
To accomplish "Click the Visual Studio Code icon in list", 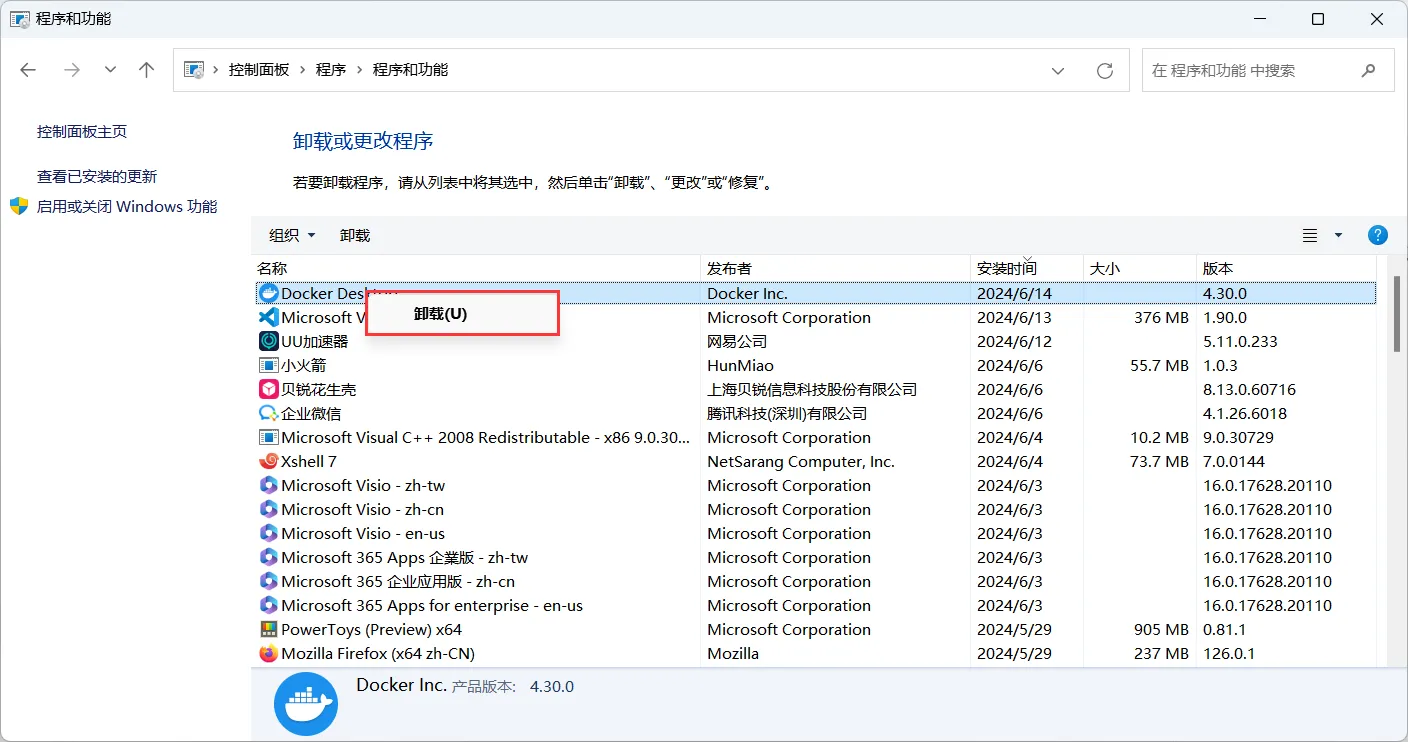I will [x=268, y=317].
